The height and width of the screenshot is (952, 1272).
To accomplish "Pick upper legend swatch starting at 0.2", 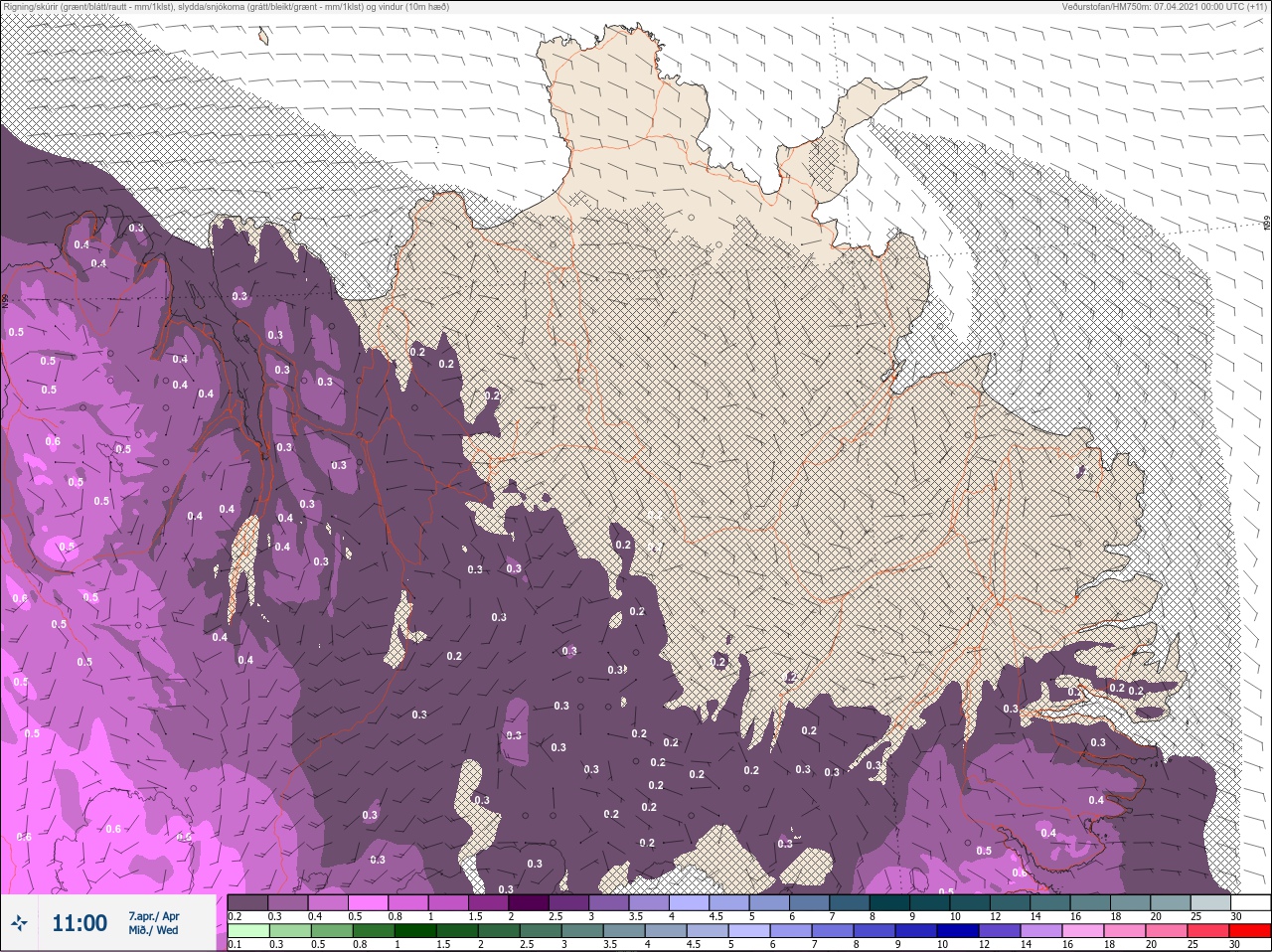I will [247, 902].
